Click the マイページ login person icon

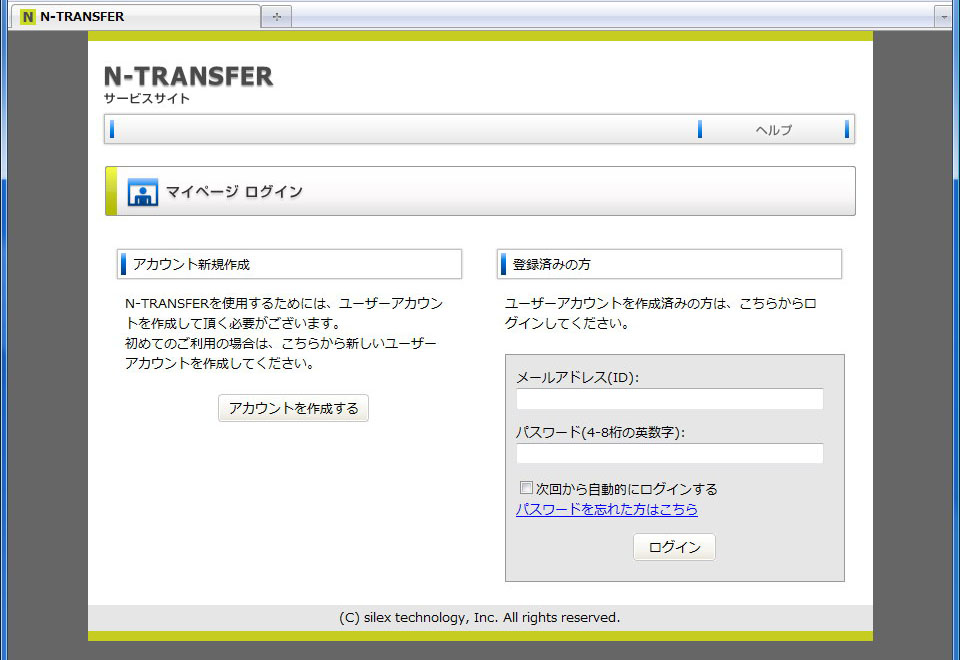[x=142, y=191]
